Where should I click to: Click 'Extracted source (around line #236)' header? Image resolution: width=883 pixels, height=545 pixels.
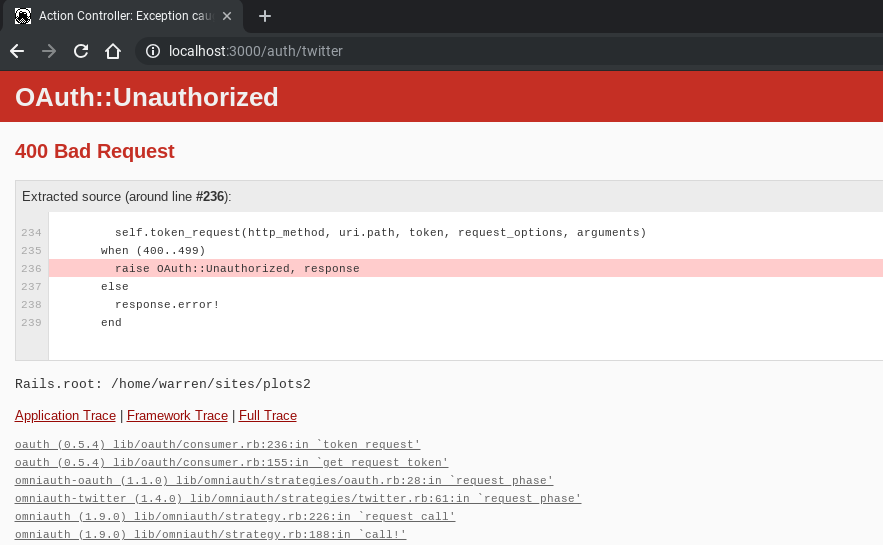pos(127,196)
